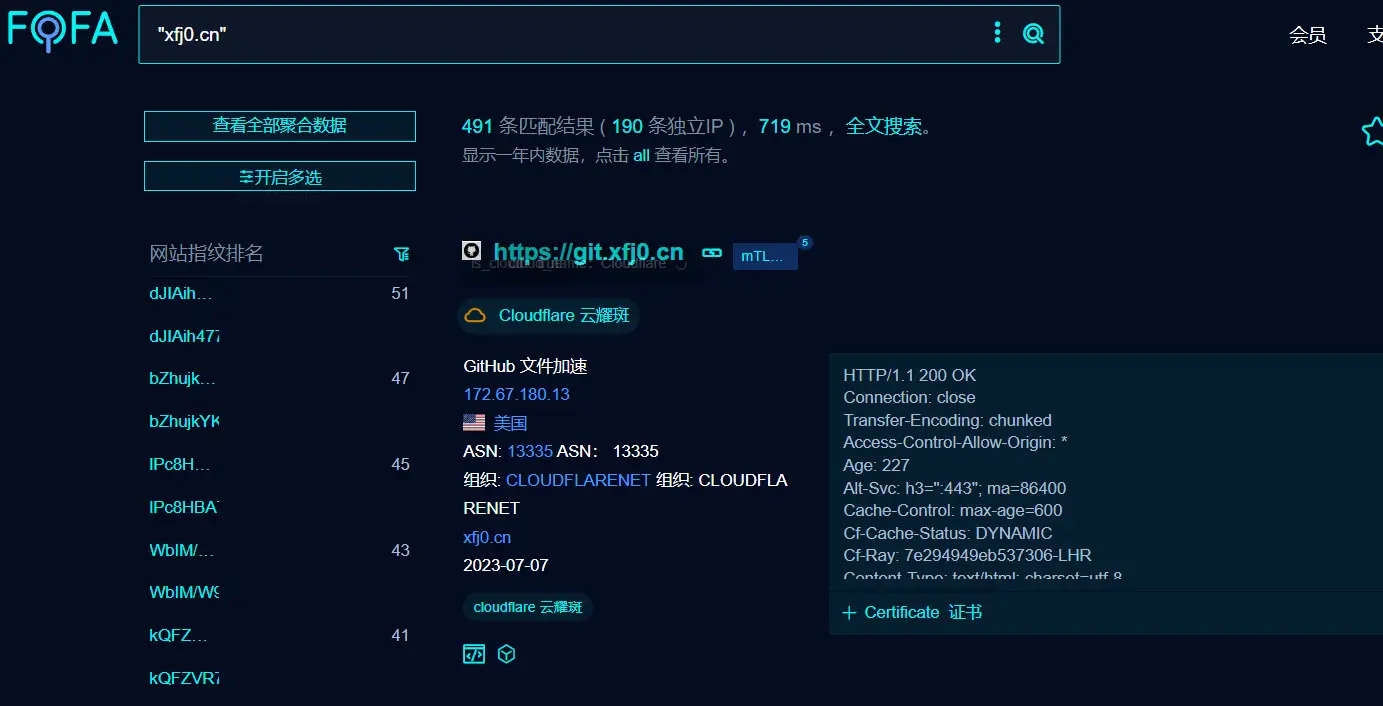
Task: Click 查看全部聚合数据 button
Action: (x=280, y=126)
